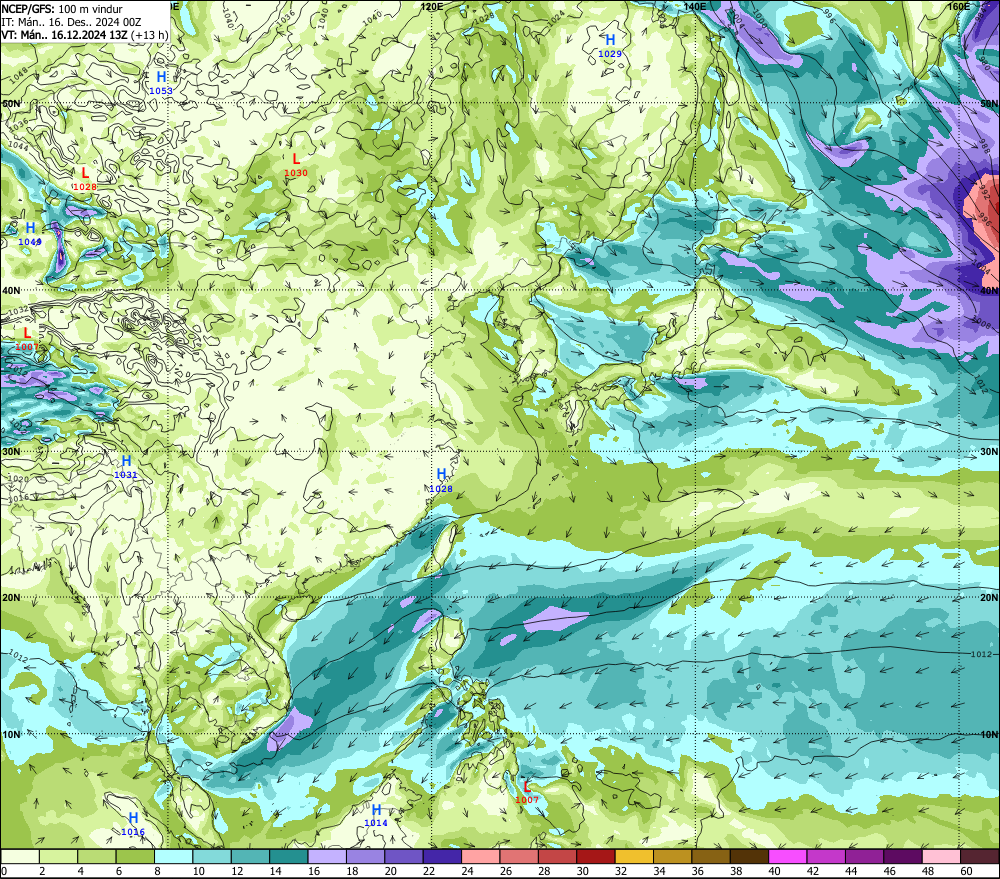Select the dark brown 38–40 legend swatch
1000x879 pixels.
749,857
